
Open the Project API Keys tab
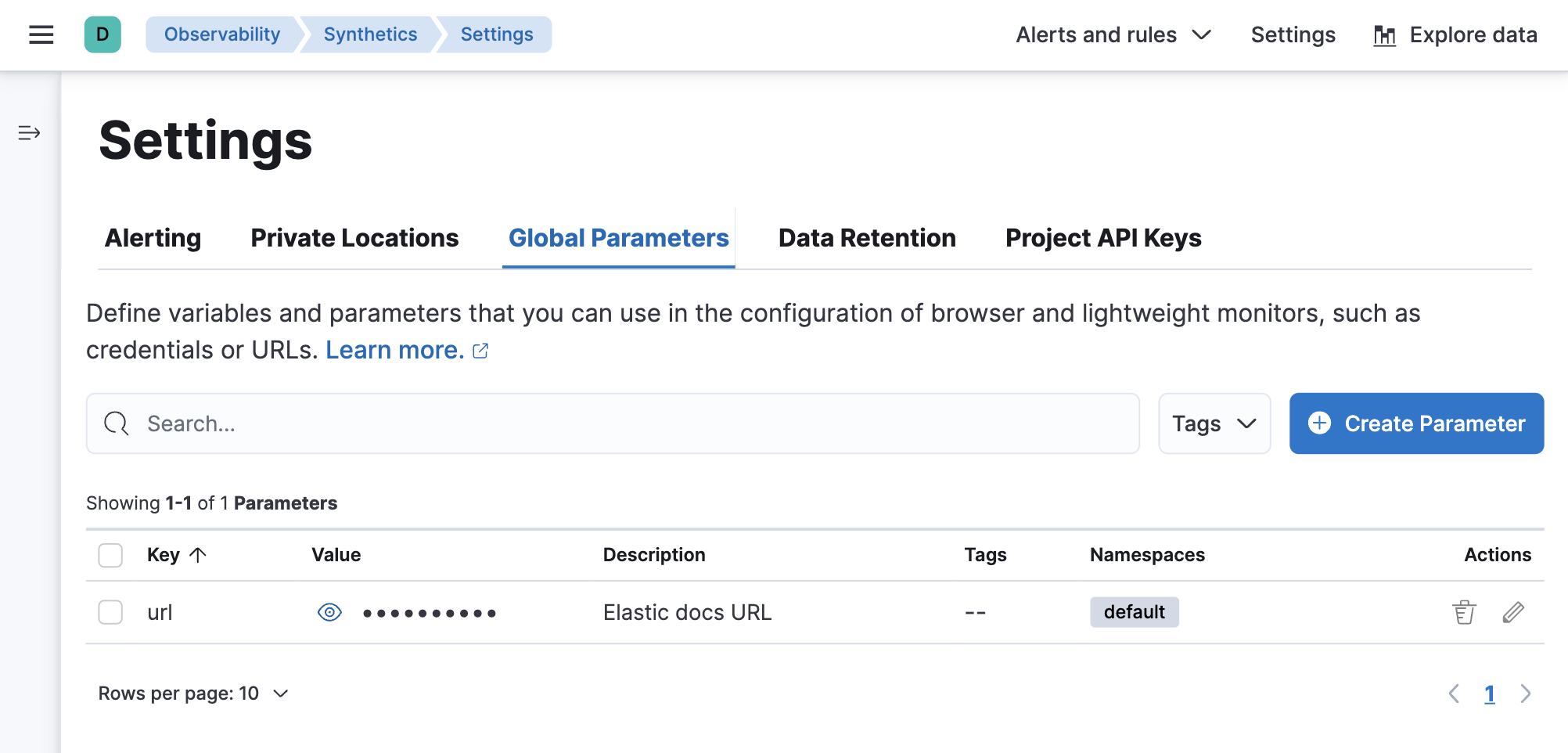coord(1103,237)
